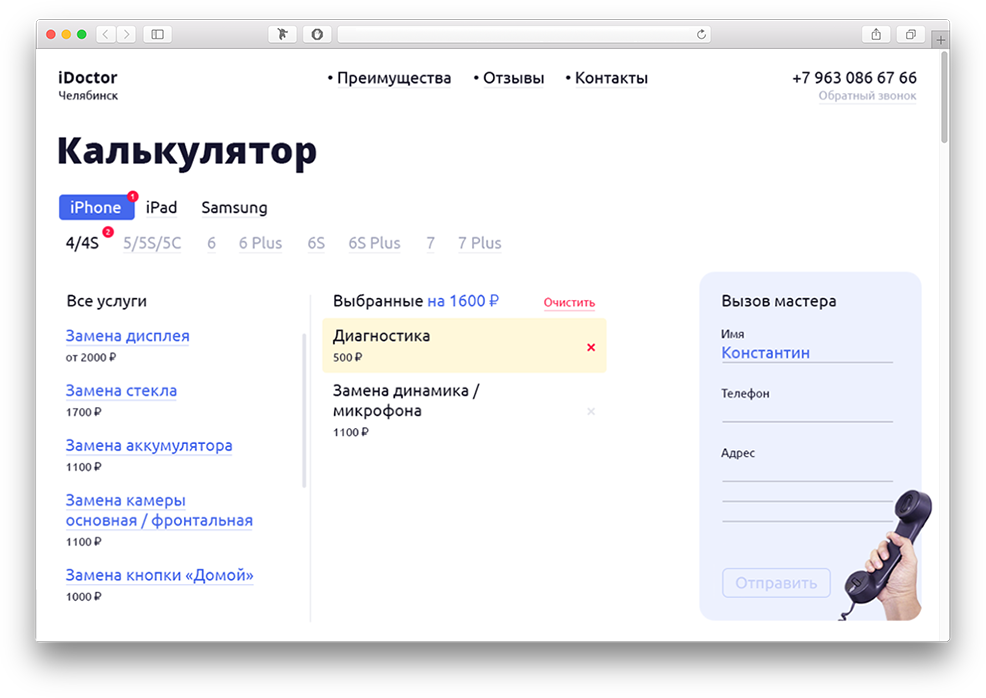Focus the Safari address bar
The height and width of the screenshot is (698, 986).
[524, 34]
